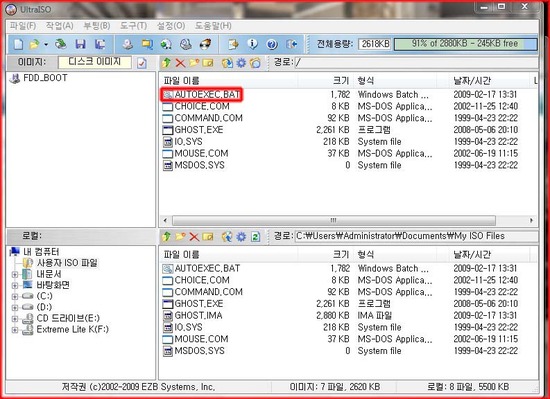The width and height of the screenshot is (550, 399).
Task: Open the 부팅(B) menu
Action: [x=96, y=26]
